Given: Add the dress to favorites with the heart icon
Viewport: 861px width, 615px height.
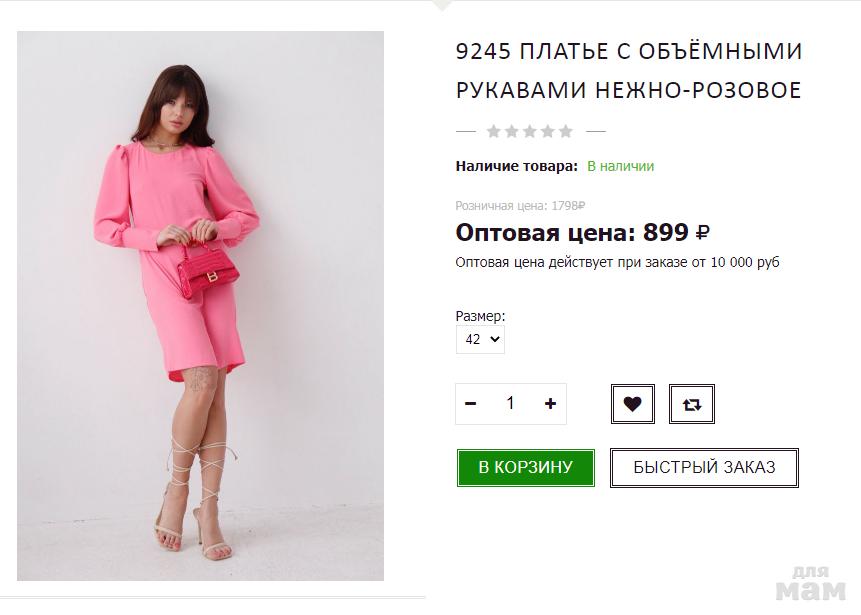Looking at the screenshot, I should [x=633, y=404].
